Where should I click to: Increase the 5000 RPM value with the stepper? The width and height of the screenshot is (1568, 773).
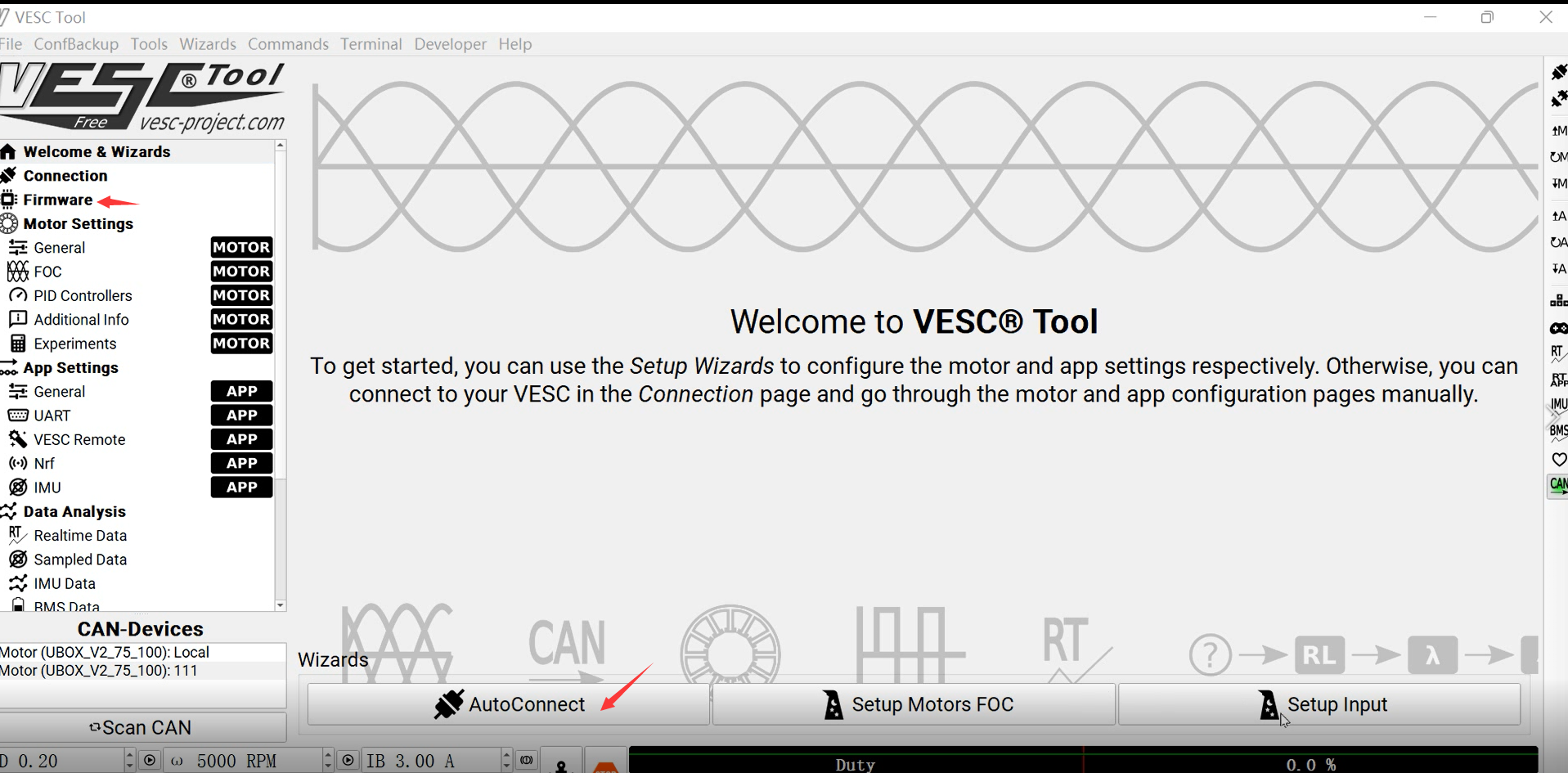coord(326,754)
